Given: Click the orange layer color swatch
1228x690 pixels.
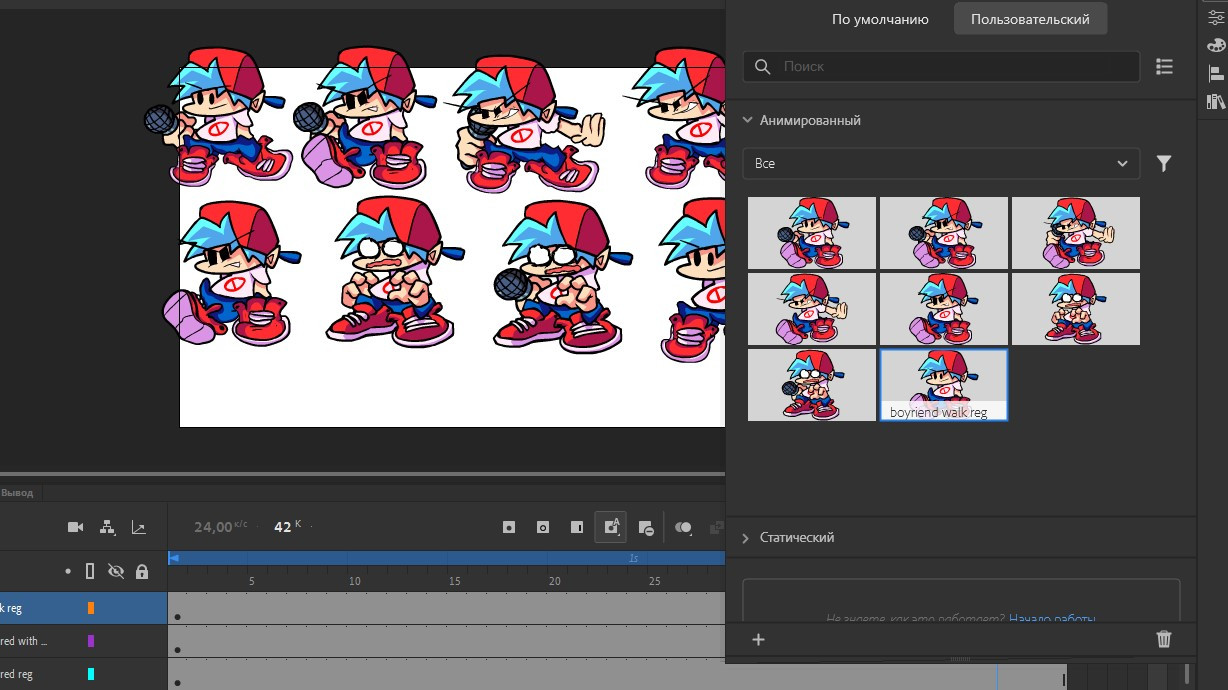Looking at the screenshot, I should tap(91, 608).
